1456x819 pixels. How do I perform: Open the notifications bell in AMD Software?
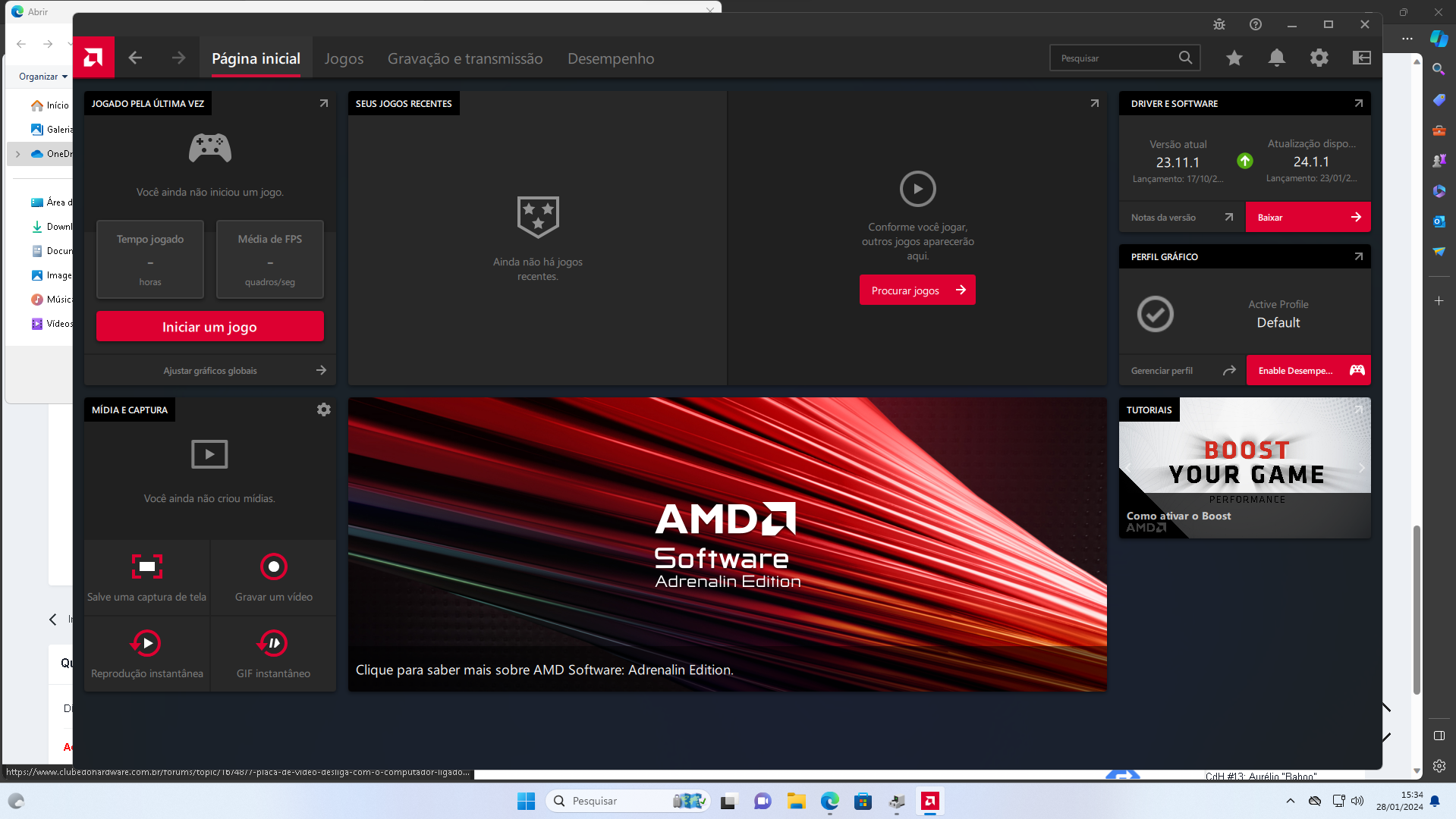point(1277,58)
